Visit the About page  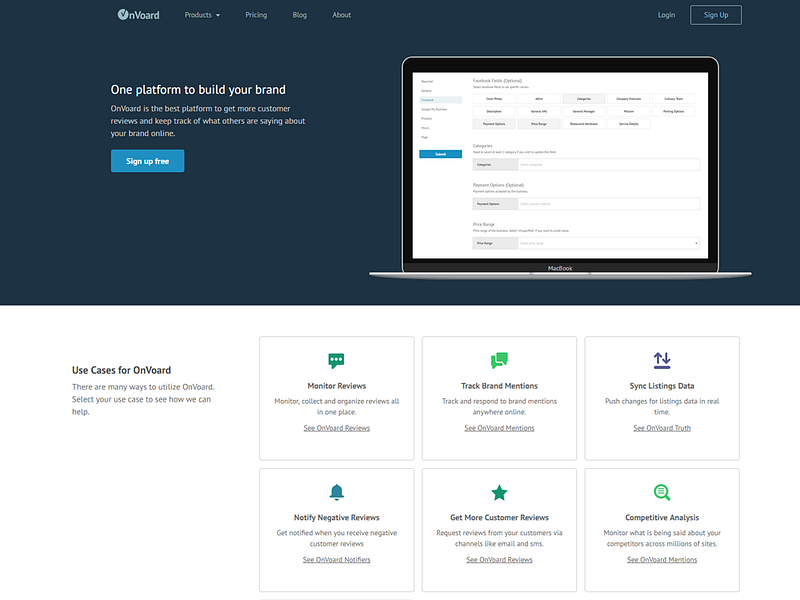pyautogui.click(x=341, y=15)
